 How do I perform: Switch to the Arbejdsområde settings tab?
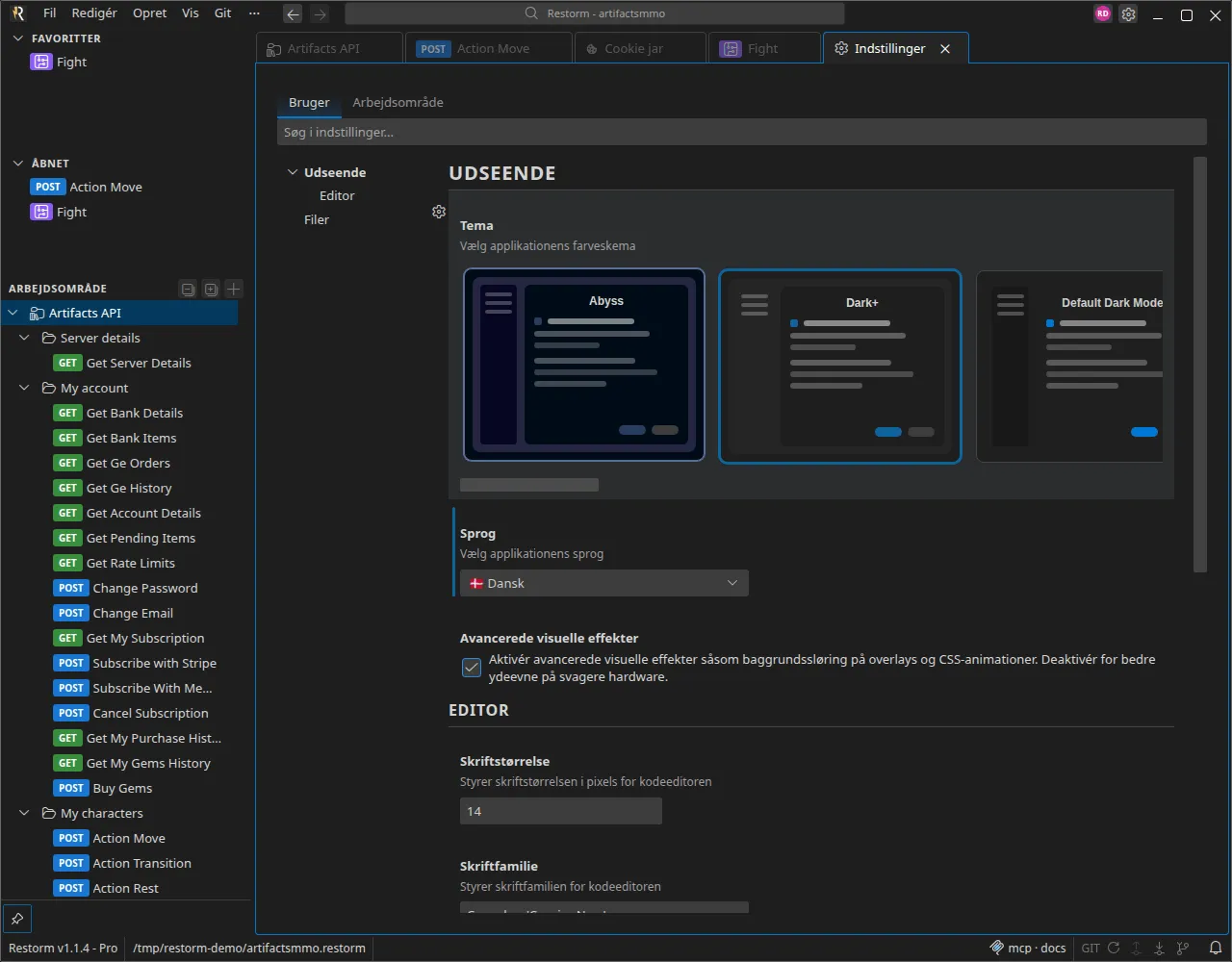(398, 102)
